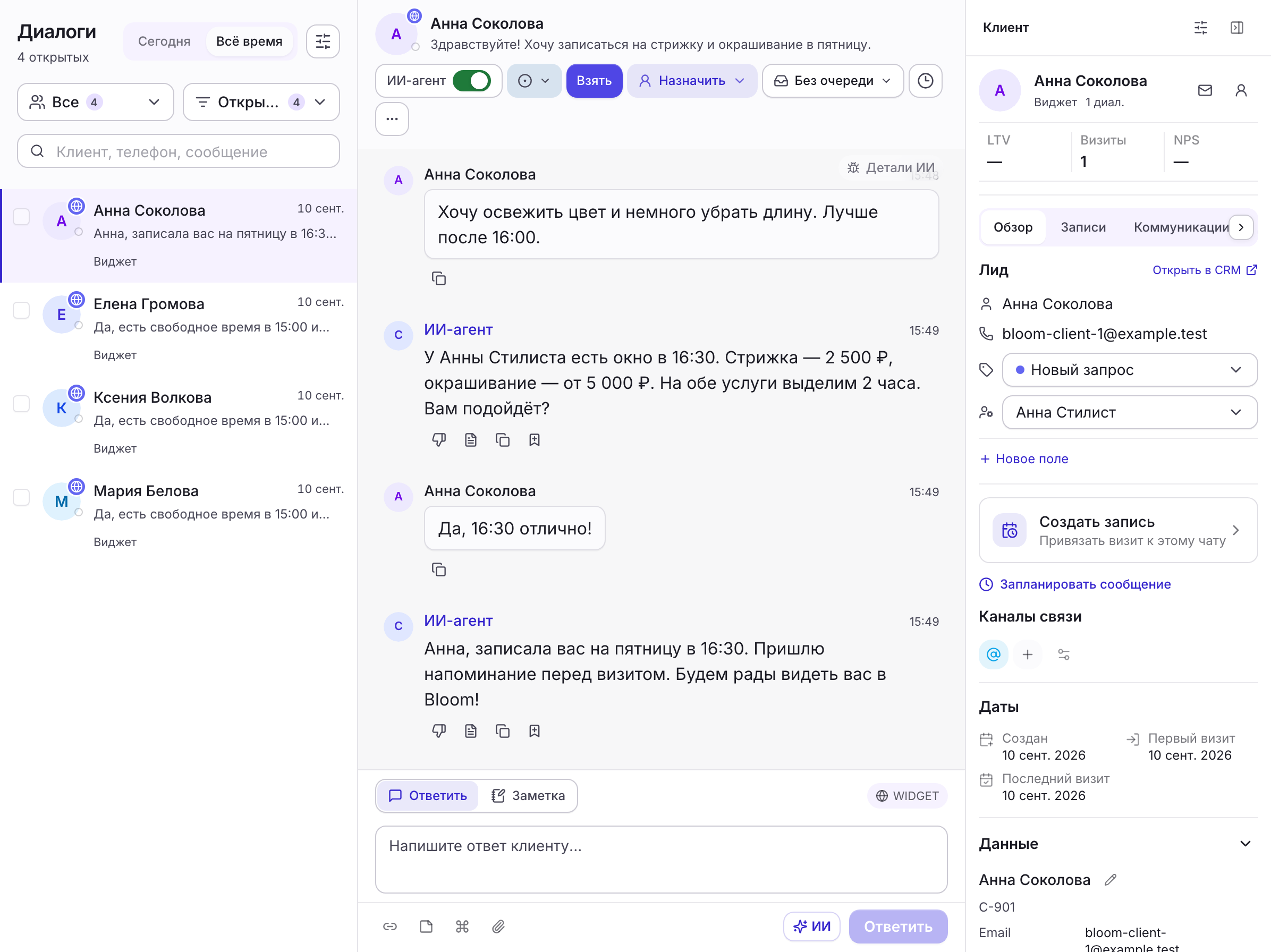Open the Новый запрос stage dropdown
Image resolution: width=1271 pixels, height=952 pixels.
click(x=1129, y=370)
